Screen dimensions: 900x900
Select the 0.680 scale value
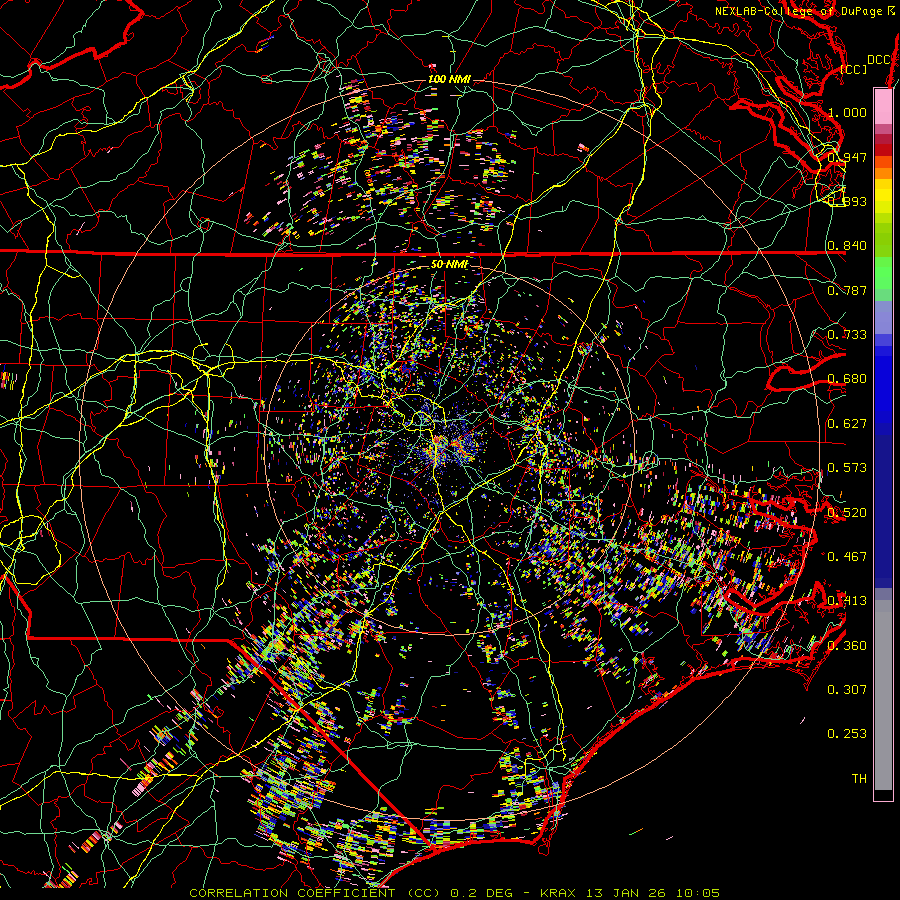[847, 379]
